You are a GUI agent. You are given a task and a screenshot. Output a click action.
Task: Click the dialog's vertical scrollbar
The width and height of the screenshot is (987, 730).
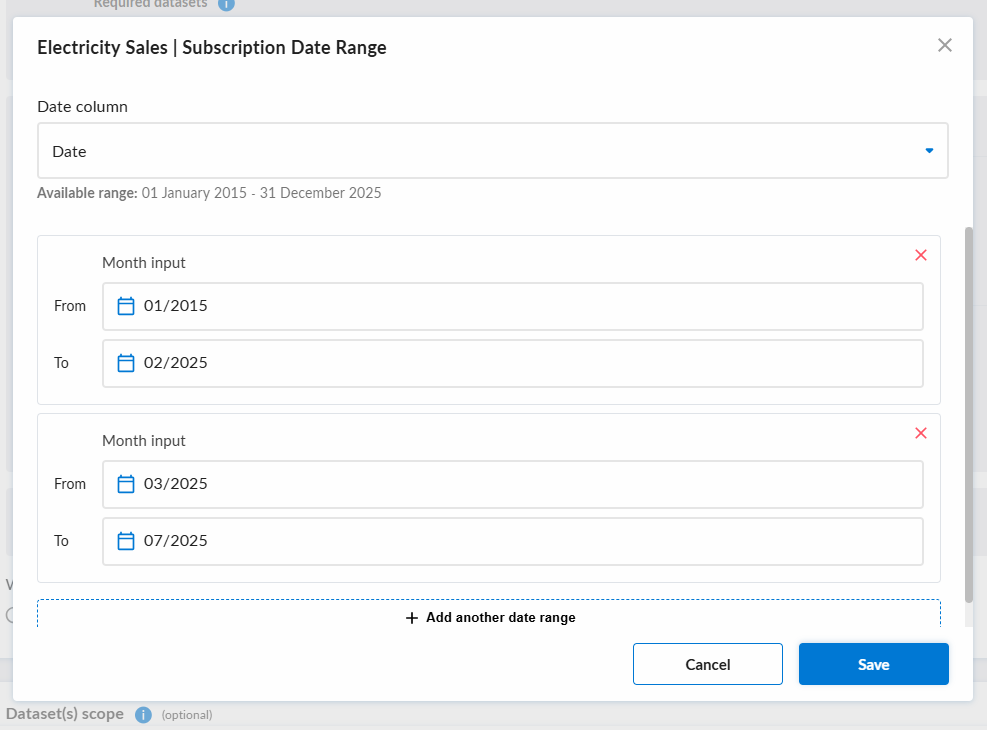tap(969, 415)
